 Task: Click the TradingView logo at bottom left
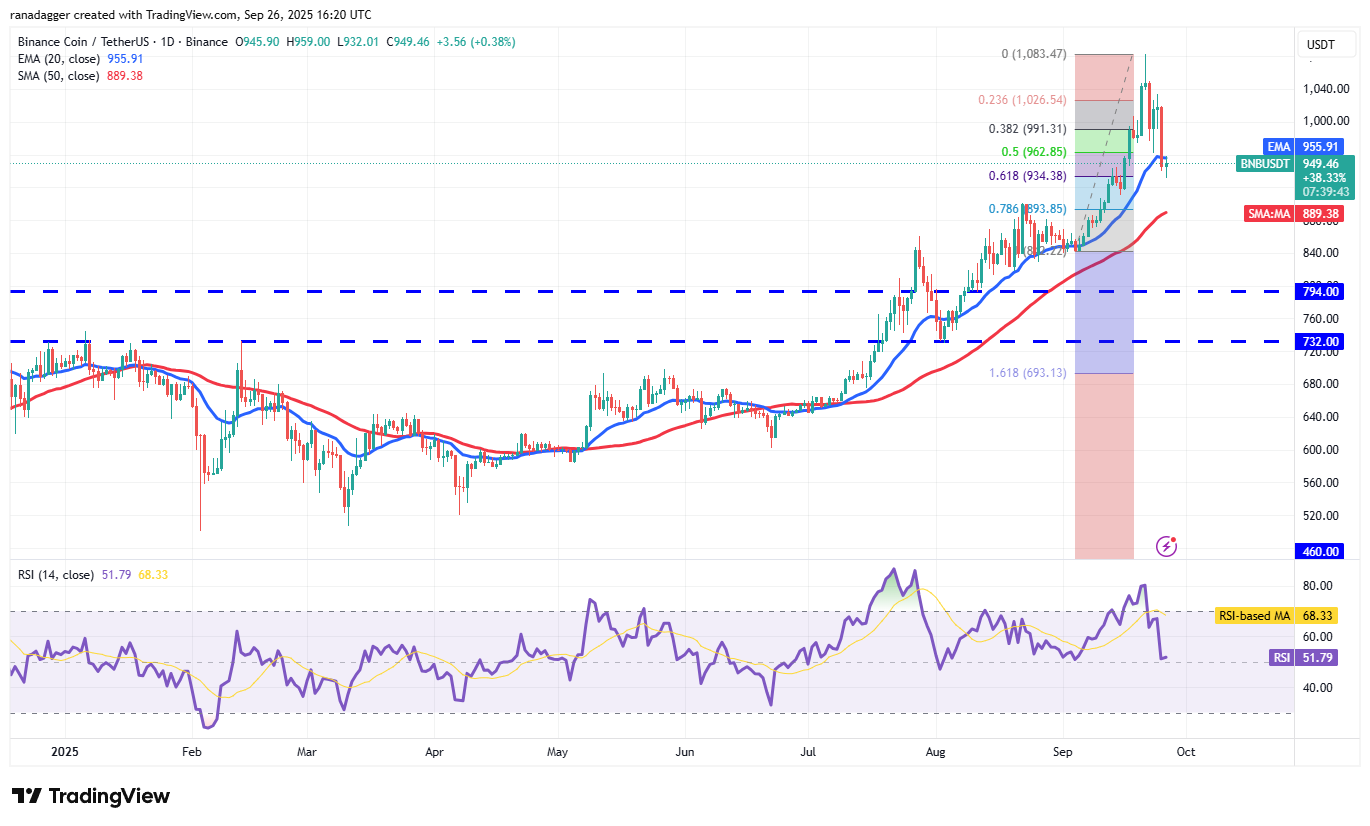coord(91,796)
